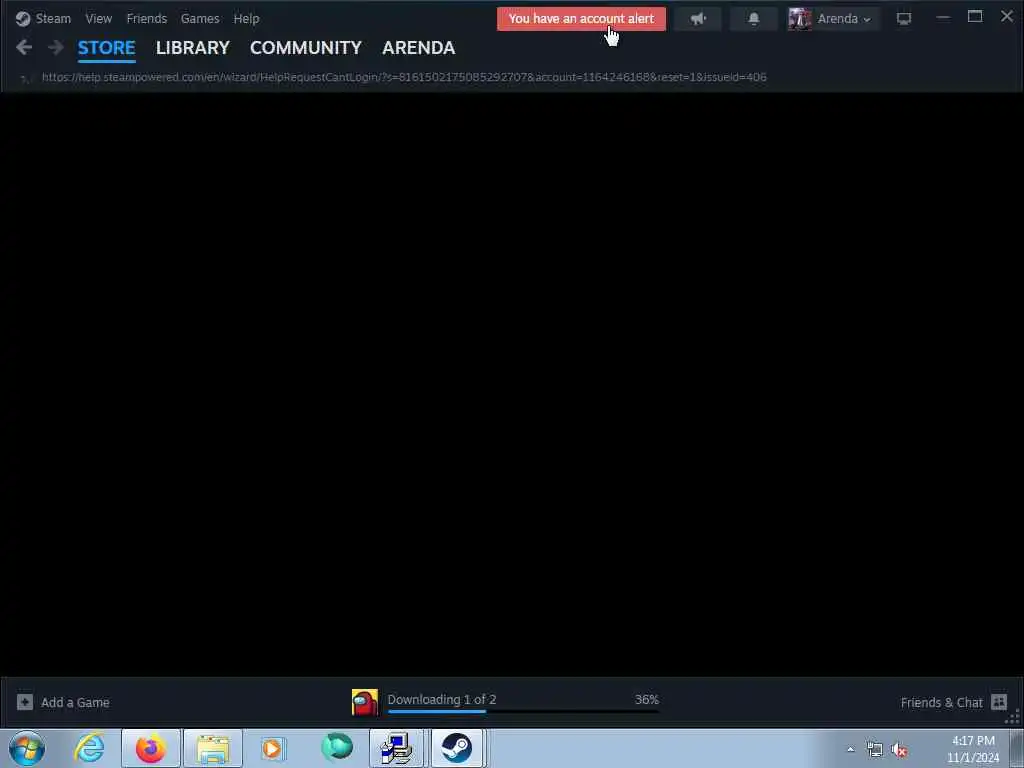Open notifications bell icon
The image size is (1024, 768).
click(x=754, y=19)
